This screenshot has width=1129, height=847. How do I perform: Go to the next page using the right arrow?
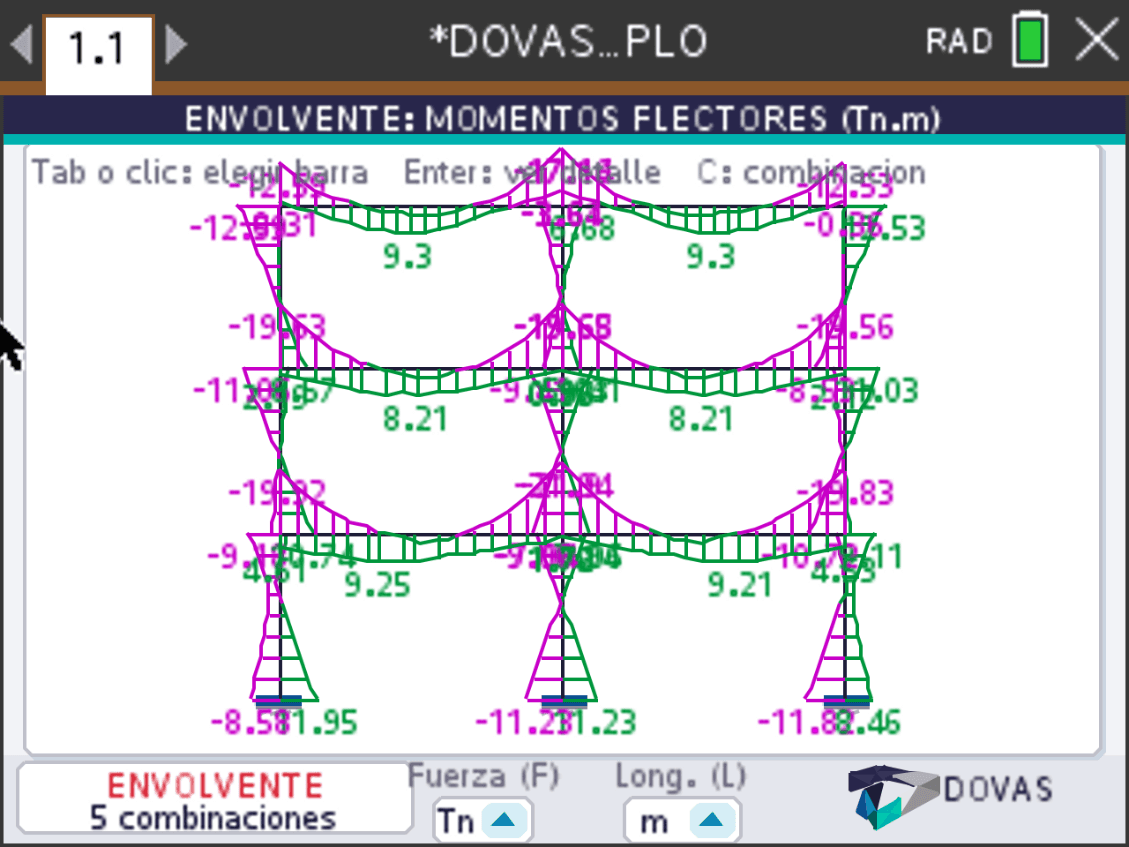click(176, 45)
